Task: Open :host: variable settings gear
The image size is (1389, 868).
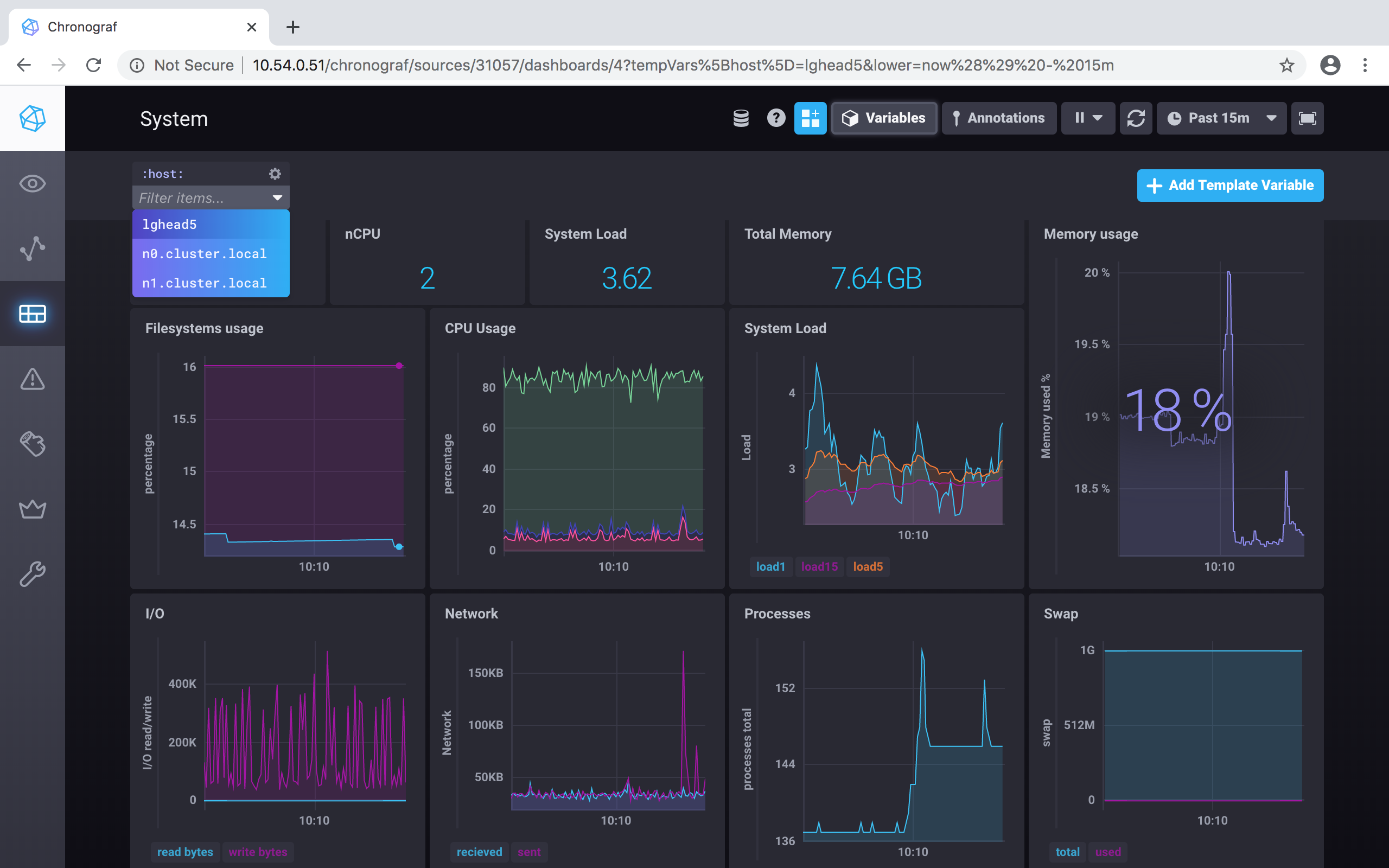Action: 275,174
